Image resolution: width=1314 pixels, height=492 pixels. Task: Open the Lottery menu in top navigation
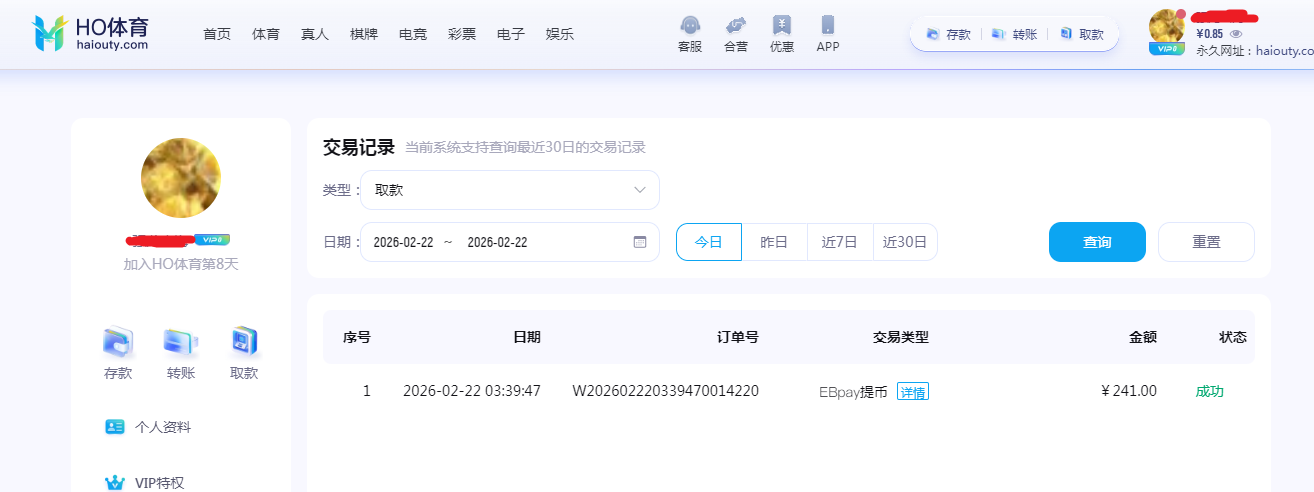(462, 34)
